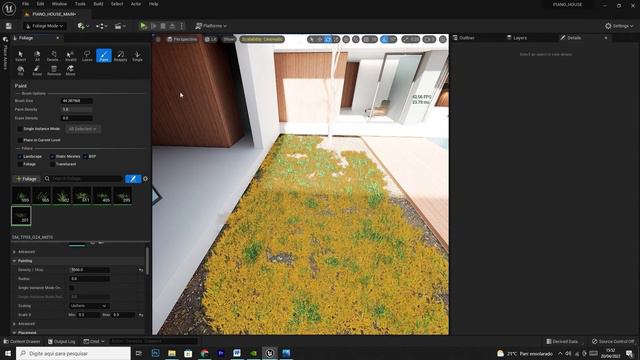Toggle the blue foliage paint filter button
Viewport: 640px width, 360px height.
coord(133,179)
